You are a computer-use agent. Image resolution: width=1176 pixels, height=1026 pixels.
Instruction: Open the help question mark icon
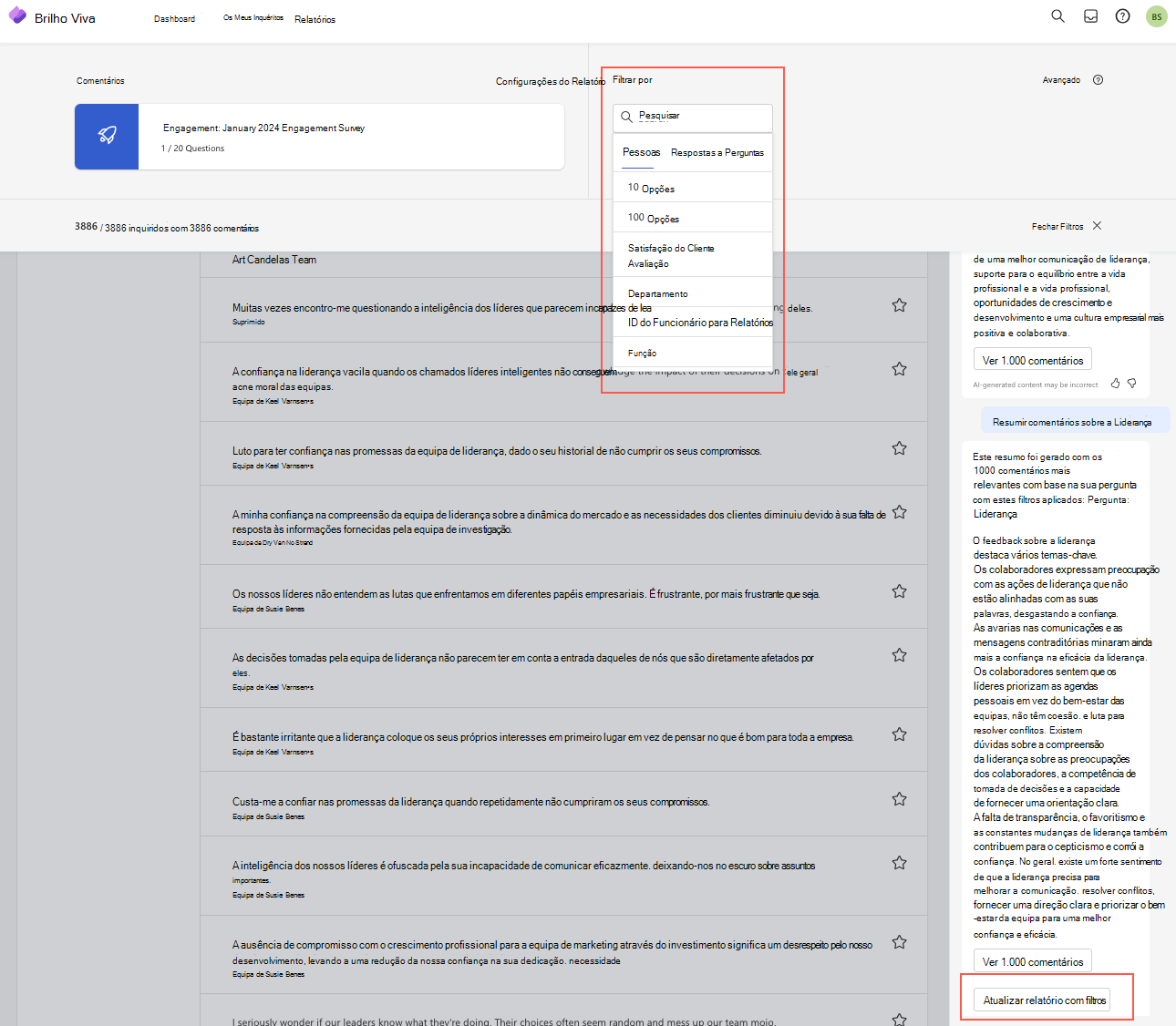click(x=1123, y=16)
